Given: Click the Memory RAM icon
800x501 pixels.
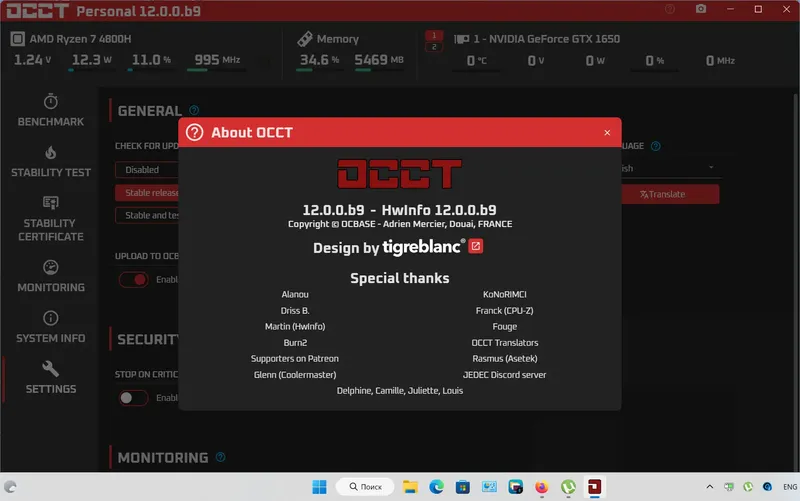Looking at the screenshot, I should click(305, 39).
